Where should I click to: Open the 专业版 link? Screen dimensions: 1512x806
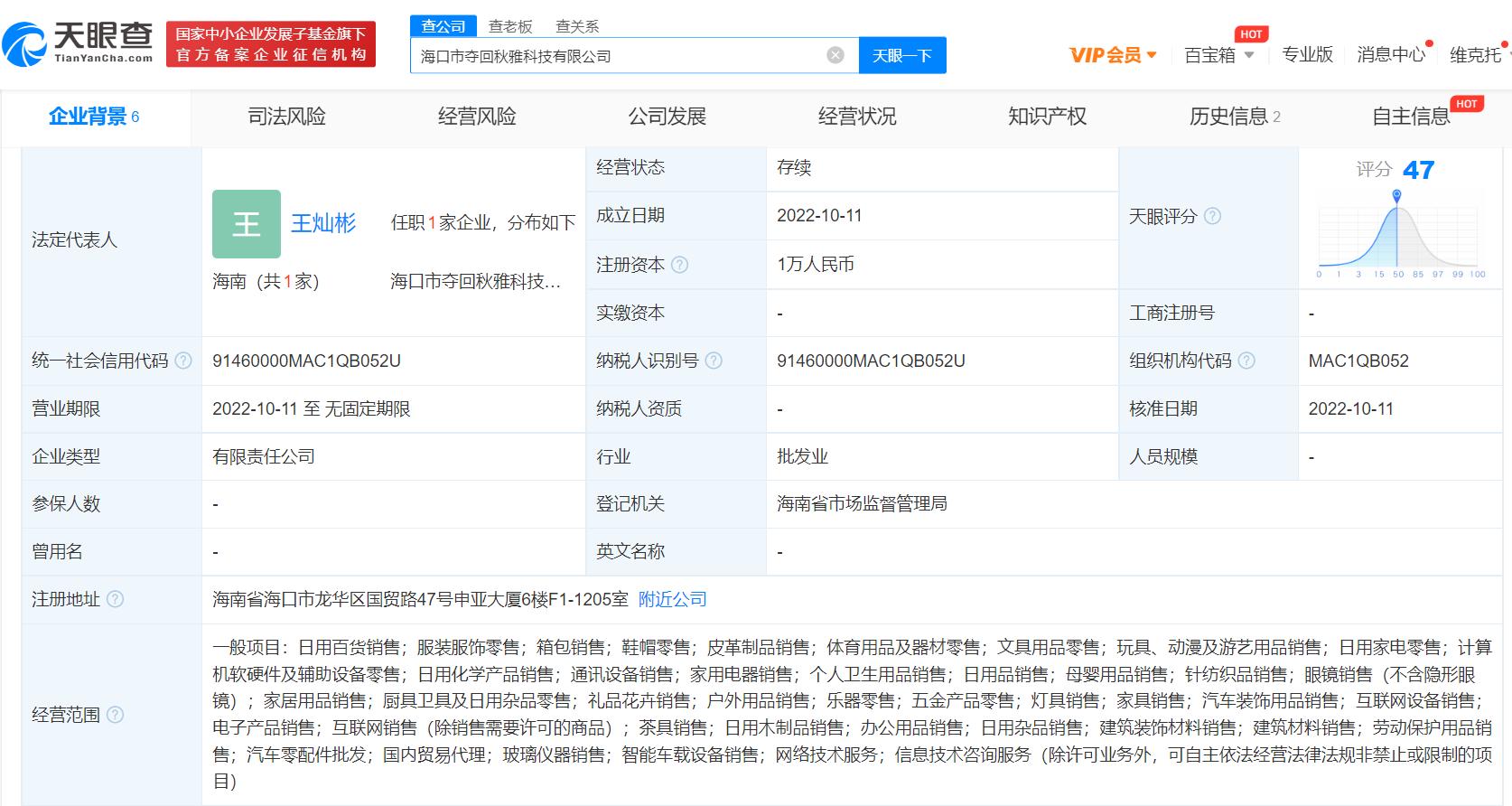[1307, 55]
